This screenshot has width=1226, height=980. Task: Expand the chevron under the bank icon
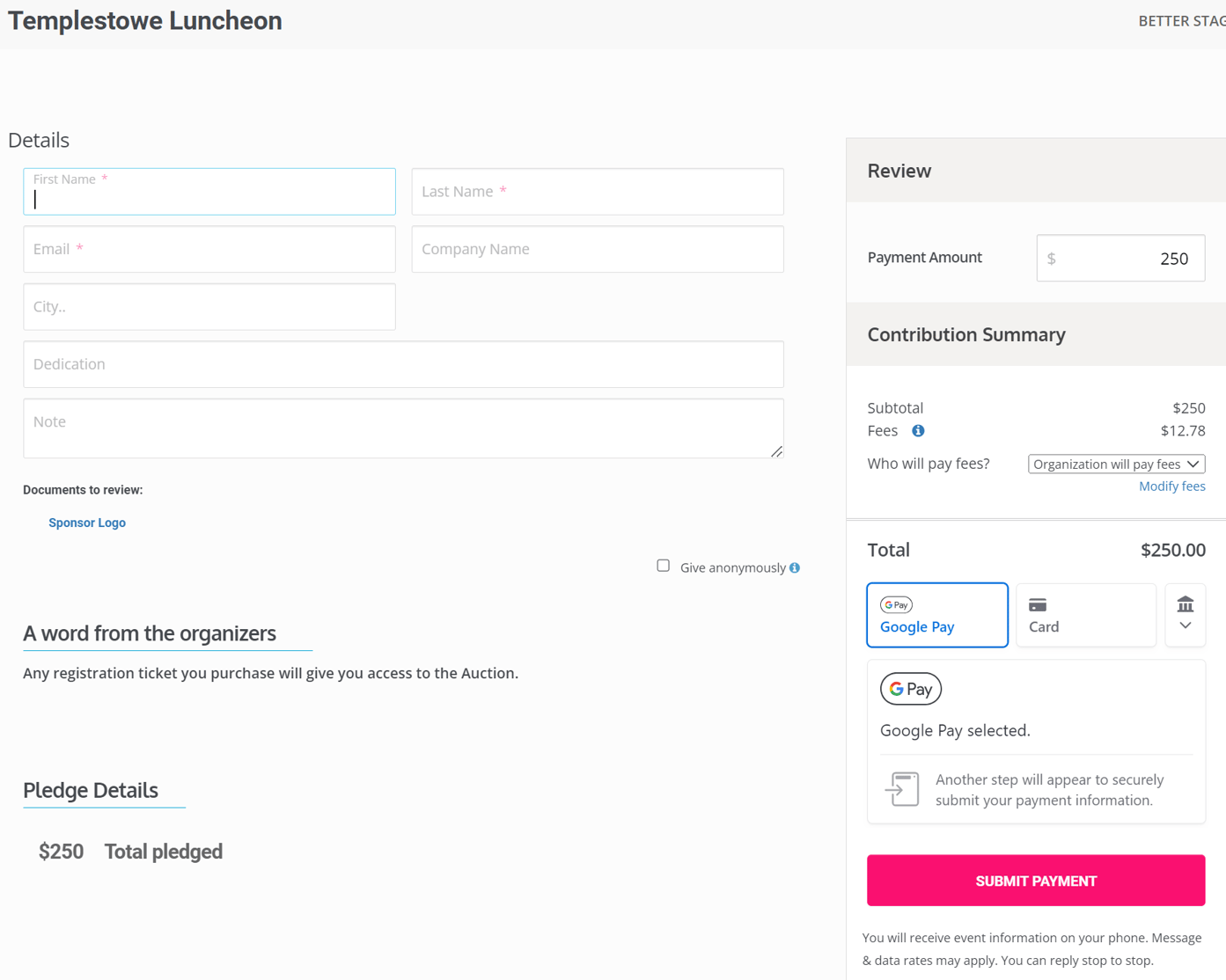coord(1186,627)
